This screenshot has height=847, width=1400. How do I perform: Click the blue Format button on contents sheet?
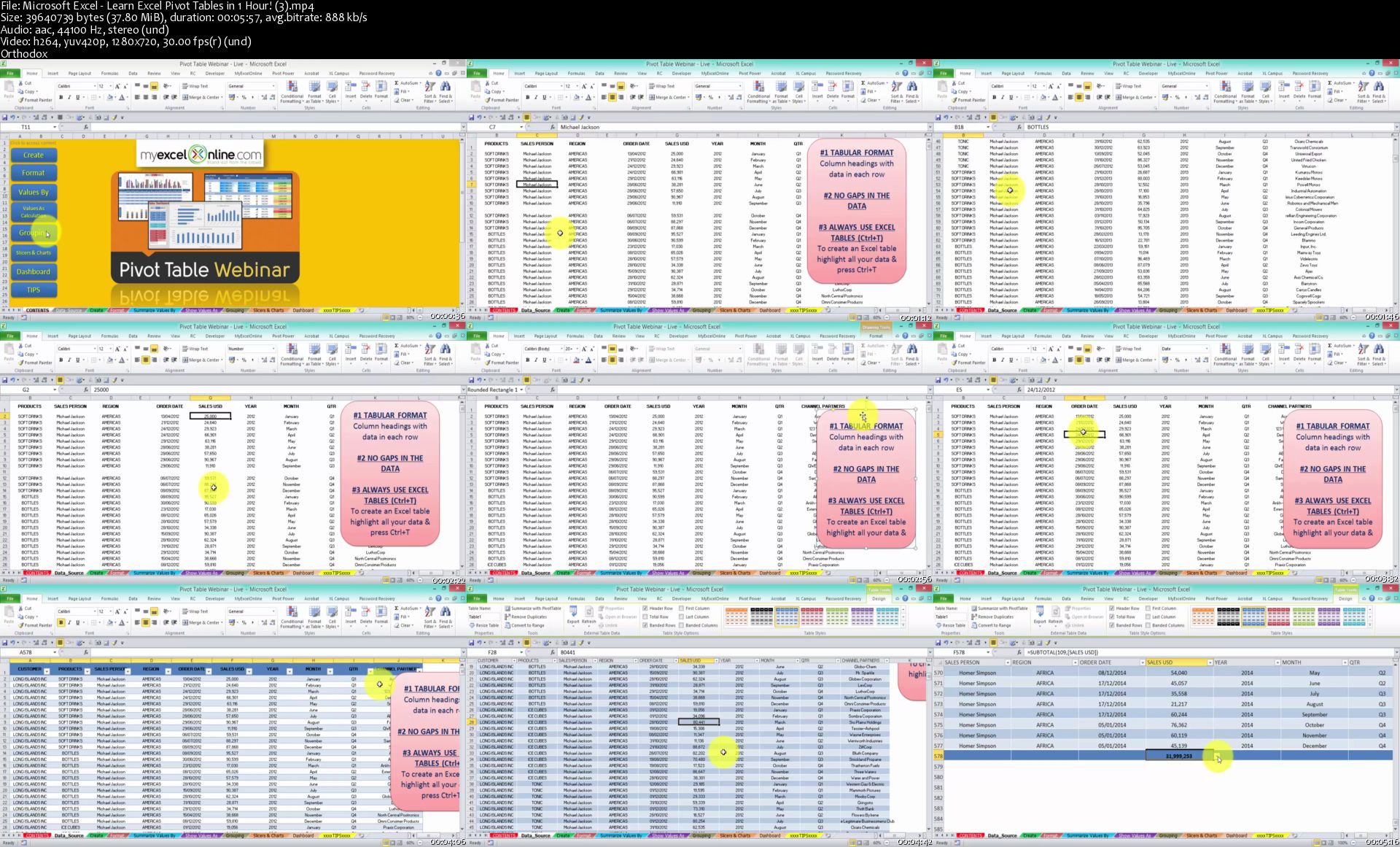click(x=33, y=173)
